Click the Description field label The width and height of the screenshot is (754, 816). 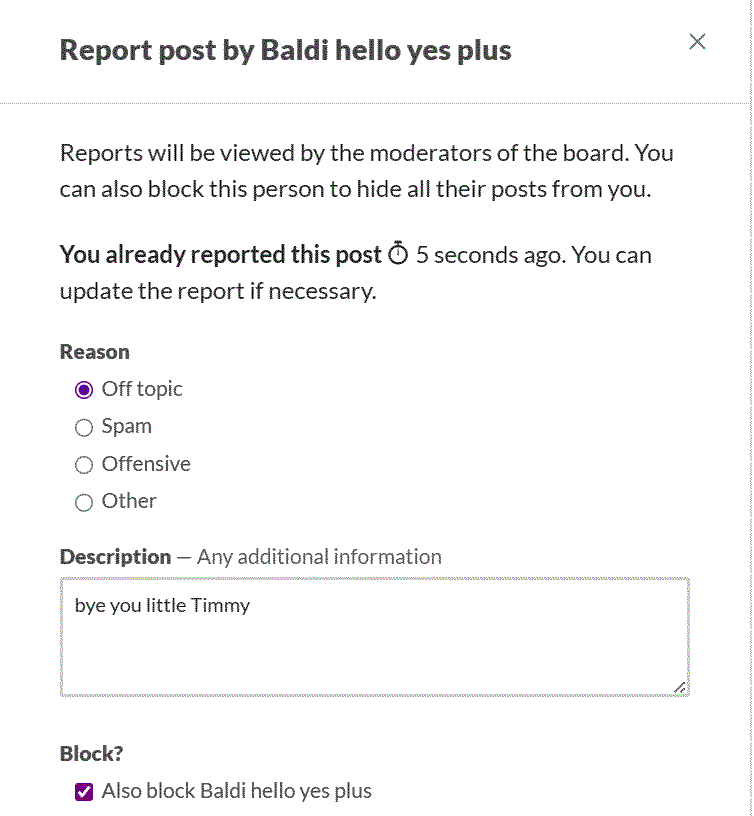[x=116, y=557]
